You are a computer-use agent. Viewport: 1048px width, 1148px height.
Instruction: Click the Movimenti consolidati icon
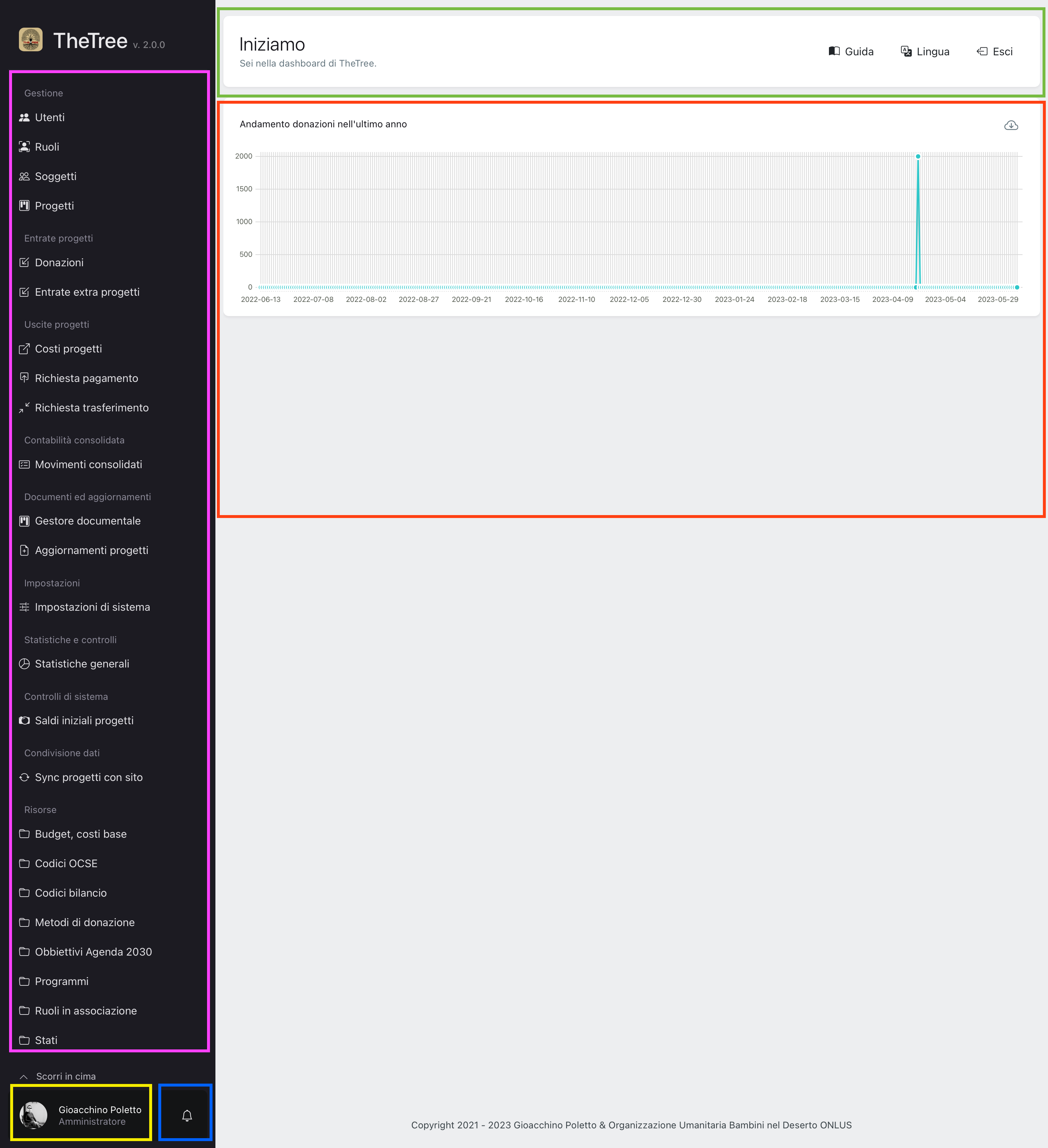point(24,464)
